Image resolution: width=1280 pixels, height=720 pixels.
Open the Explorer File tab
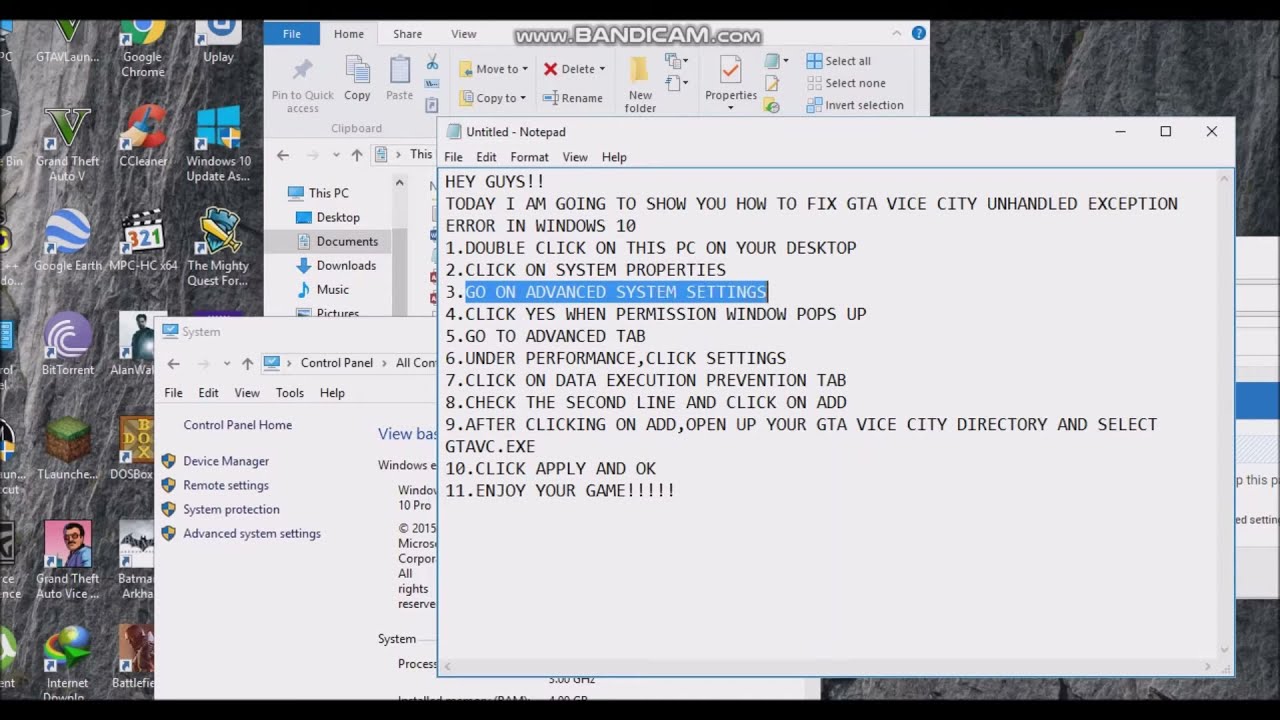click(x=292, y=34)
